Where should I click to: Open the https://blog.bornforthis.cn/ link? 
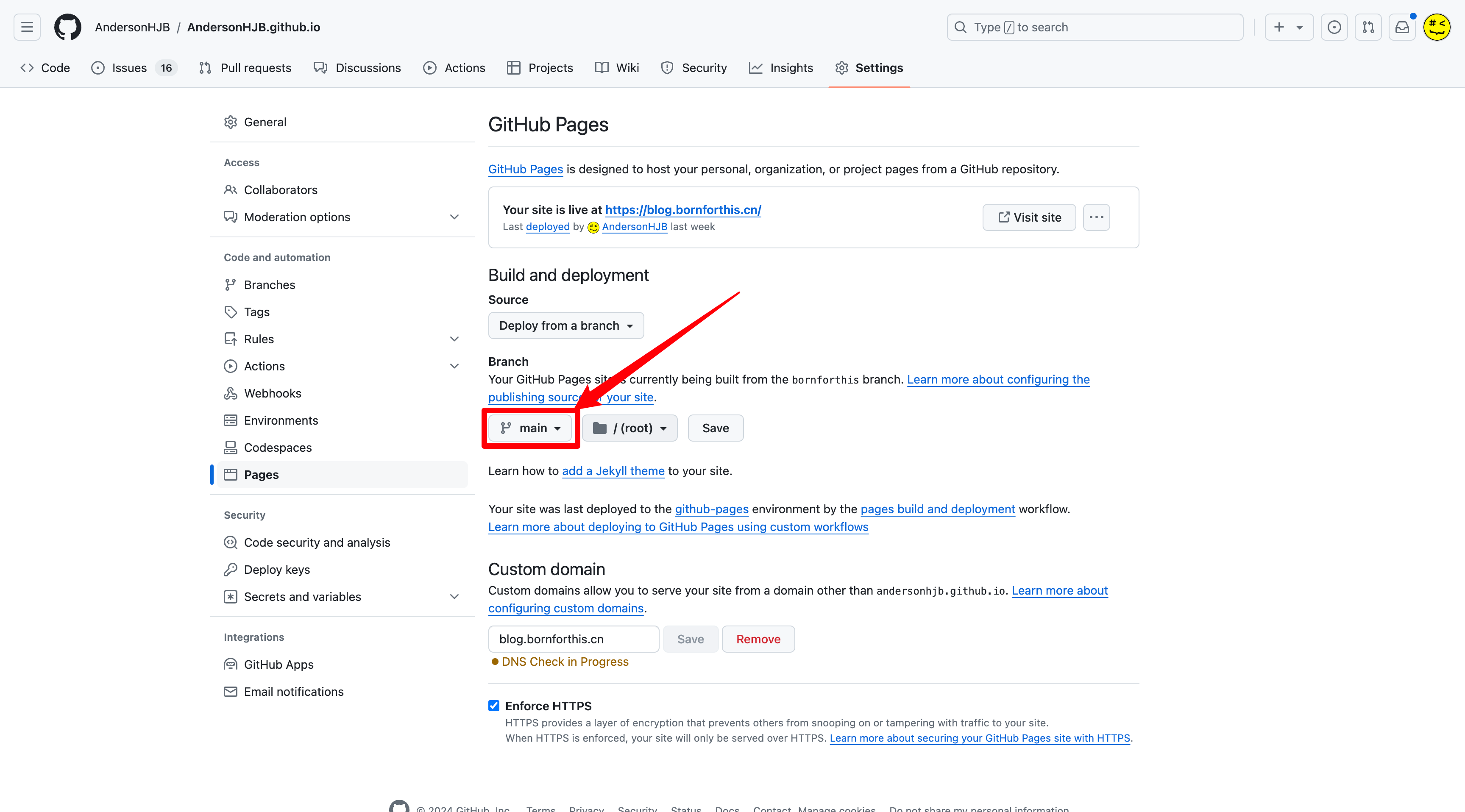point(683,210)
